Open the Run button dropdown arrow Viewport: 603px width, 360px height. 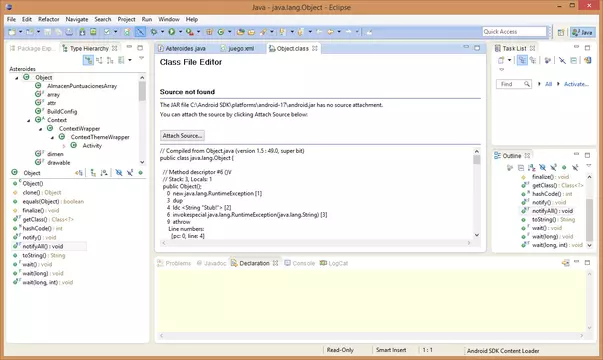pos(180,32)
